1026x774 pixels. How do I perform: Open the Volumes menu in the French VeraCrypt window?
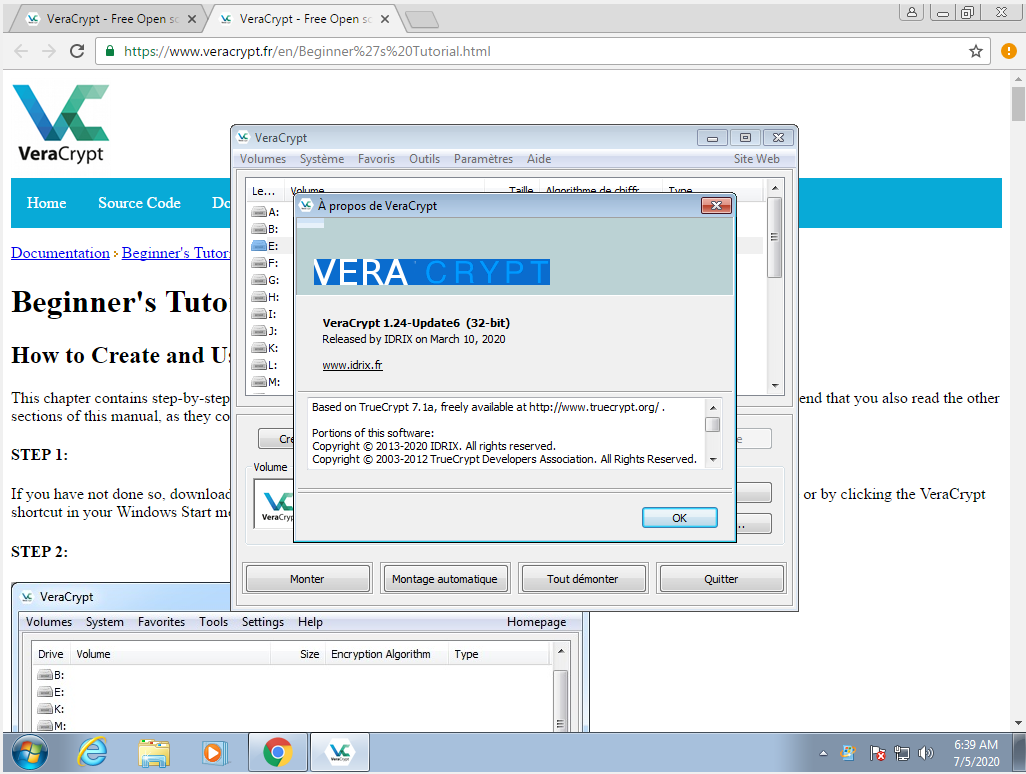pyautogui.click(x=262, y=159)
